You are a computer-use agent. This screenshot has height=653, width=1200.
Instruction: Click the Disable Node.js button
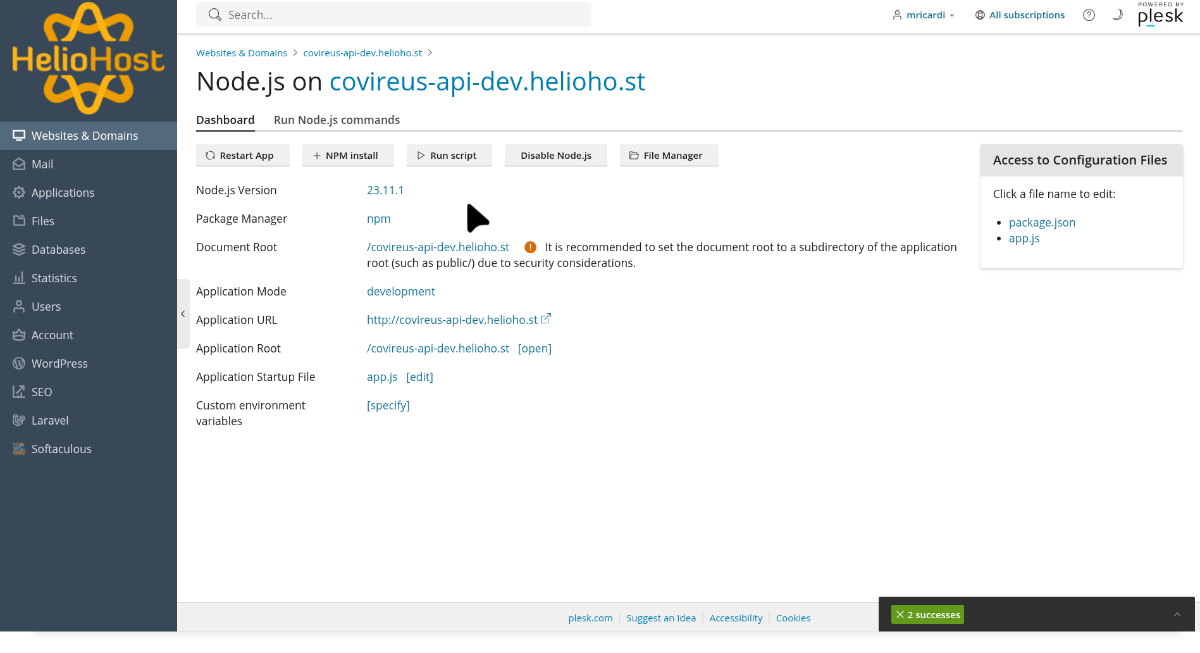[556, 156]
